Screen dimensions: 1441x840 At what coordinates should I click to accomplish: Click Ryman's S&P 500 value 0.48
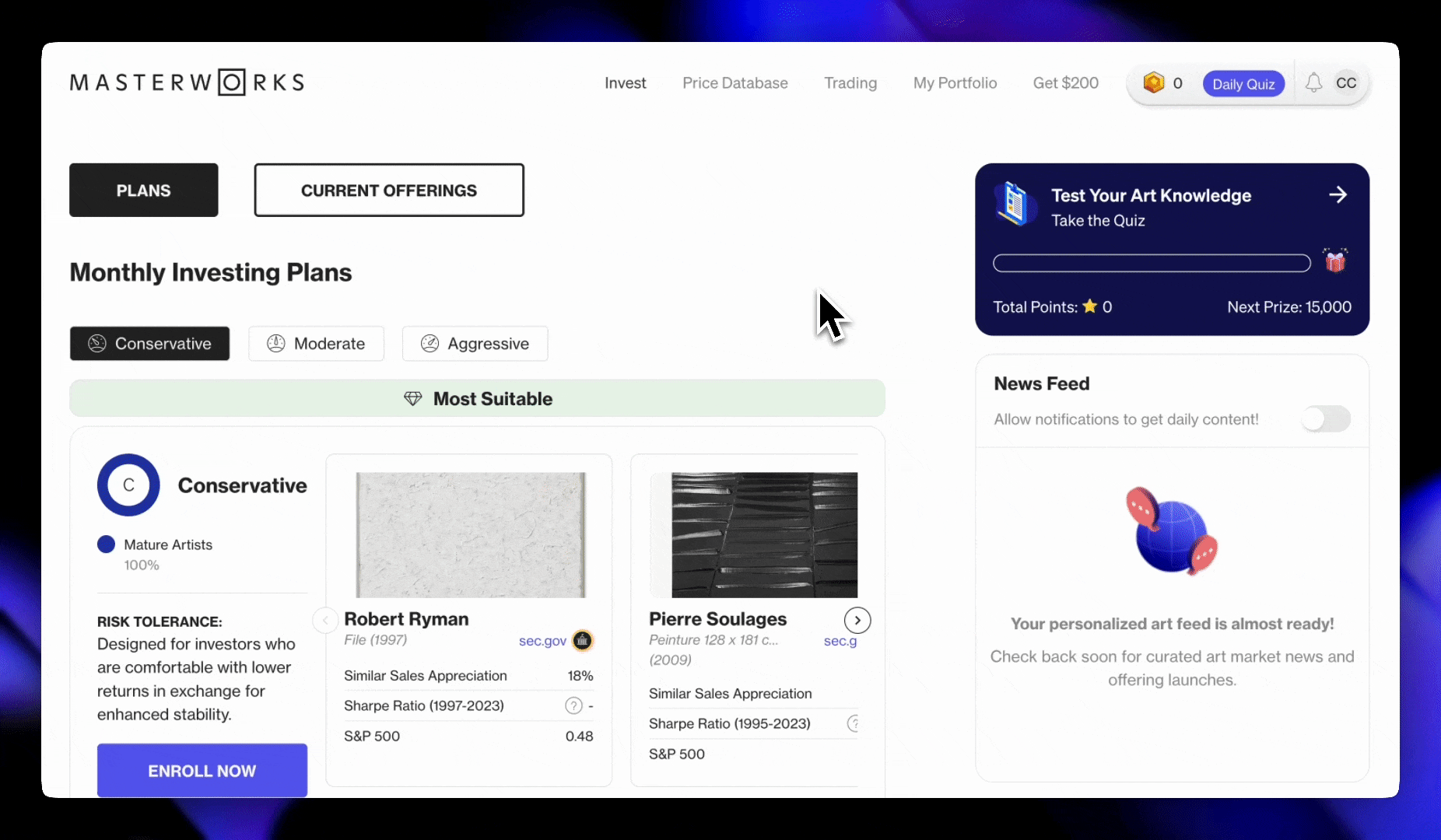click(579, 736)
